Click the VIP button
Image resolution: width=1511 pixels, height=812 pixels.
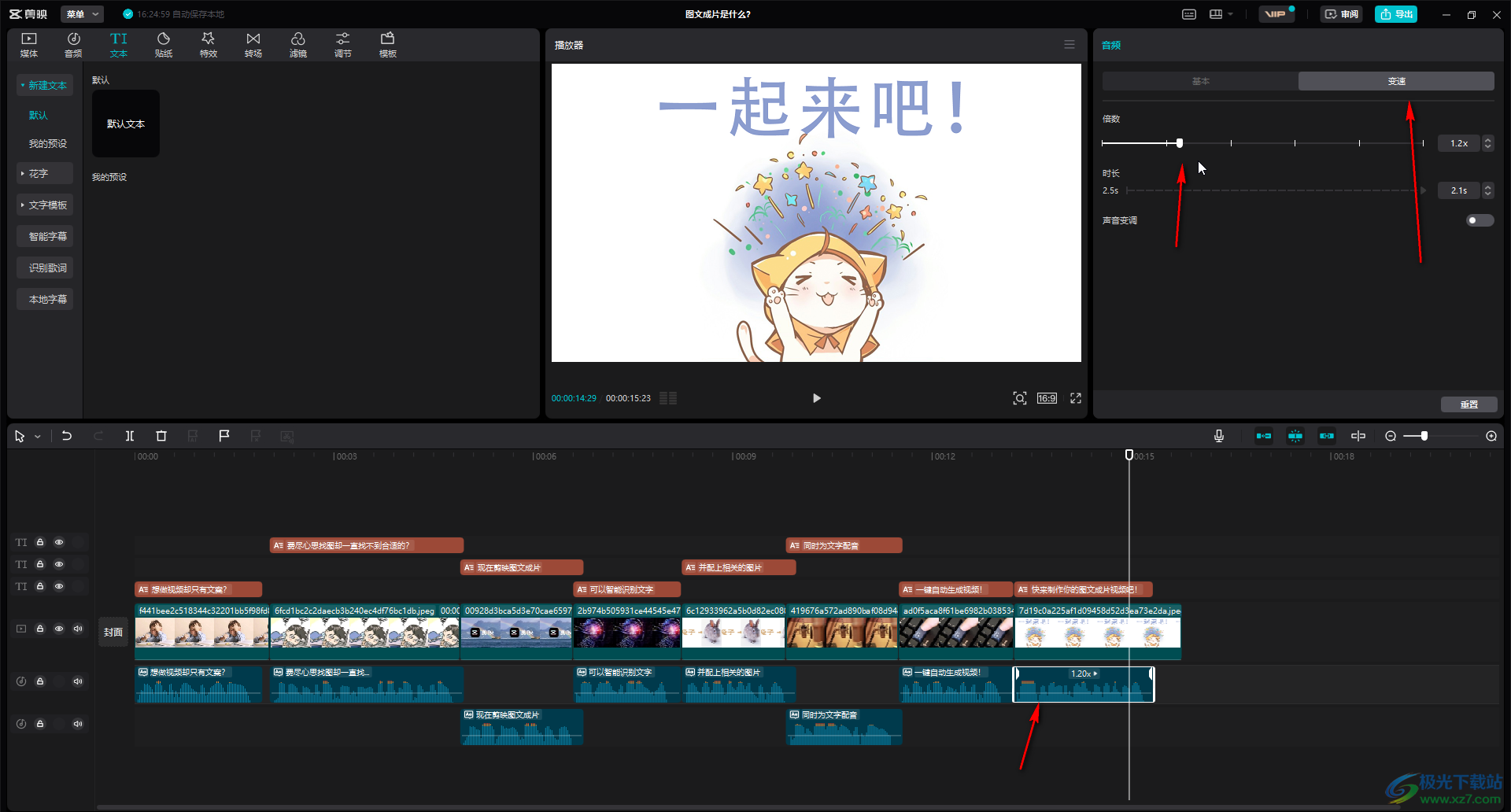point(1276,14)
